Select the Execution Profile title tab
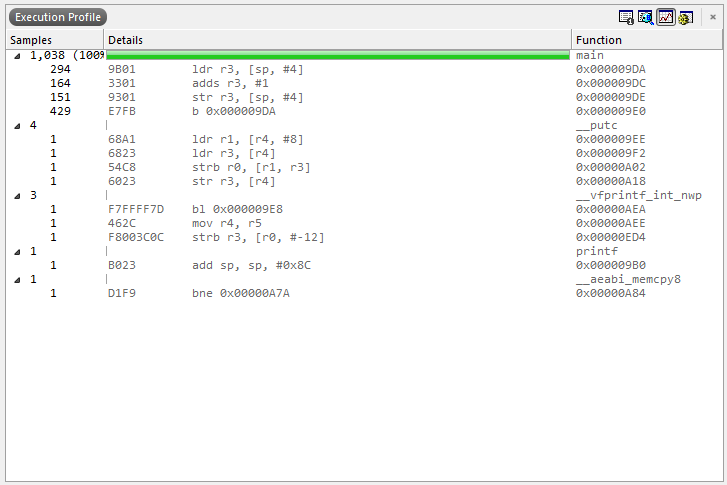727x485 pixels. point(57,18)
